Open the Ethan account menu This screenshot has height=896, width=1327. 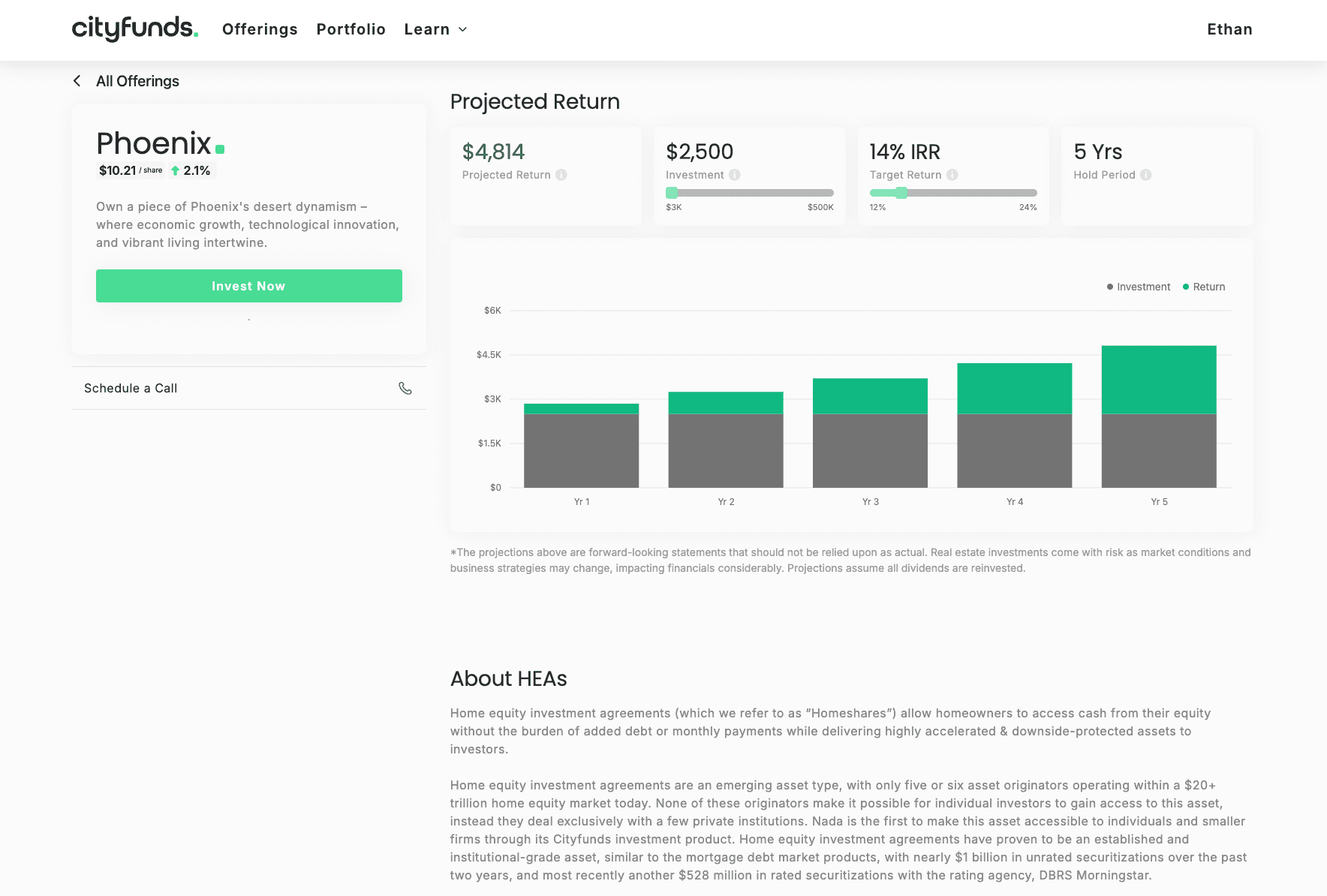tap(1229, 29)
